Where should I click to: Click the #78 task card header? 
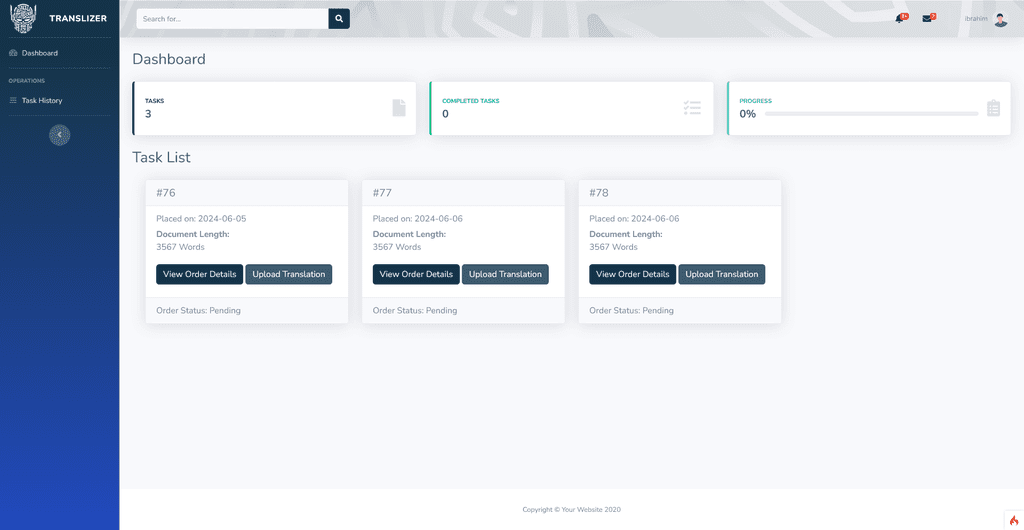[x=680, y=193]
